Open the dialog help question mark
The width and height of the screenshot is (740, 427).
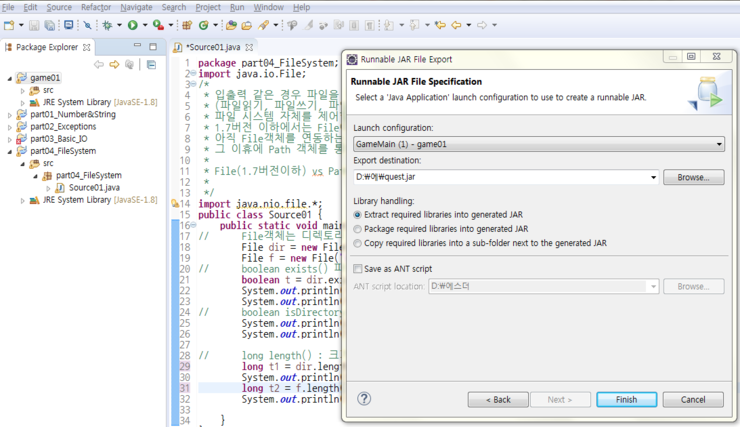coord(364,399)
